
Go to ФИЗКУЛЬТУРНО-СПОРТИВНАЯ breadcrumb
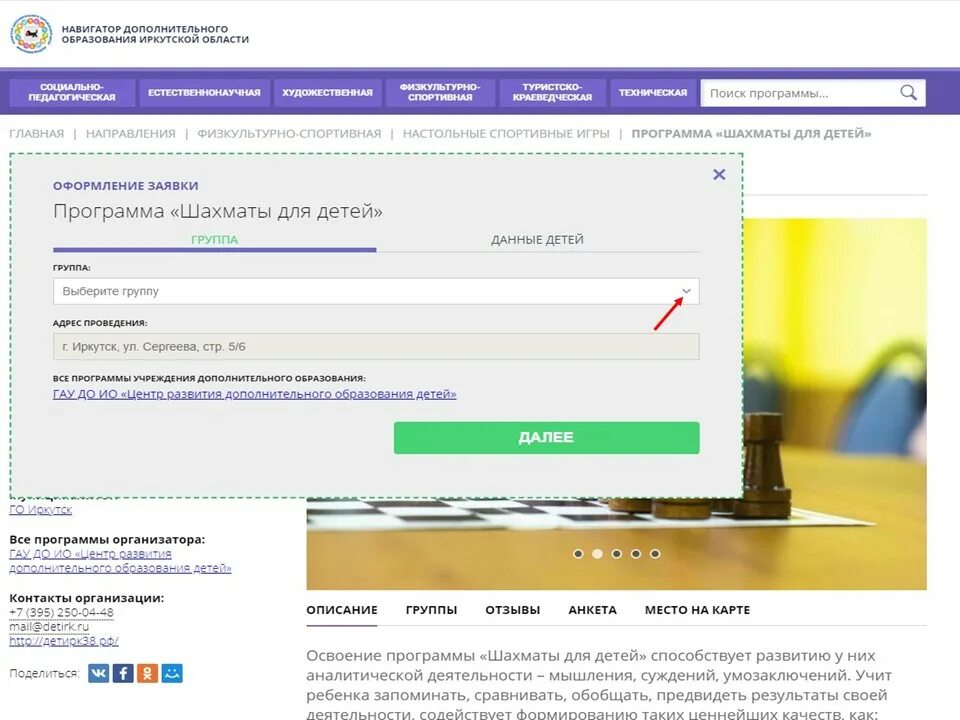(289, 133)
